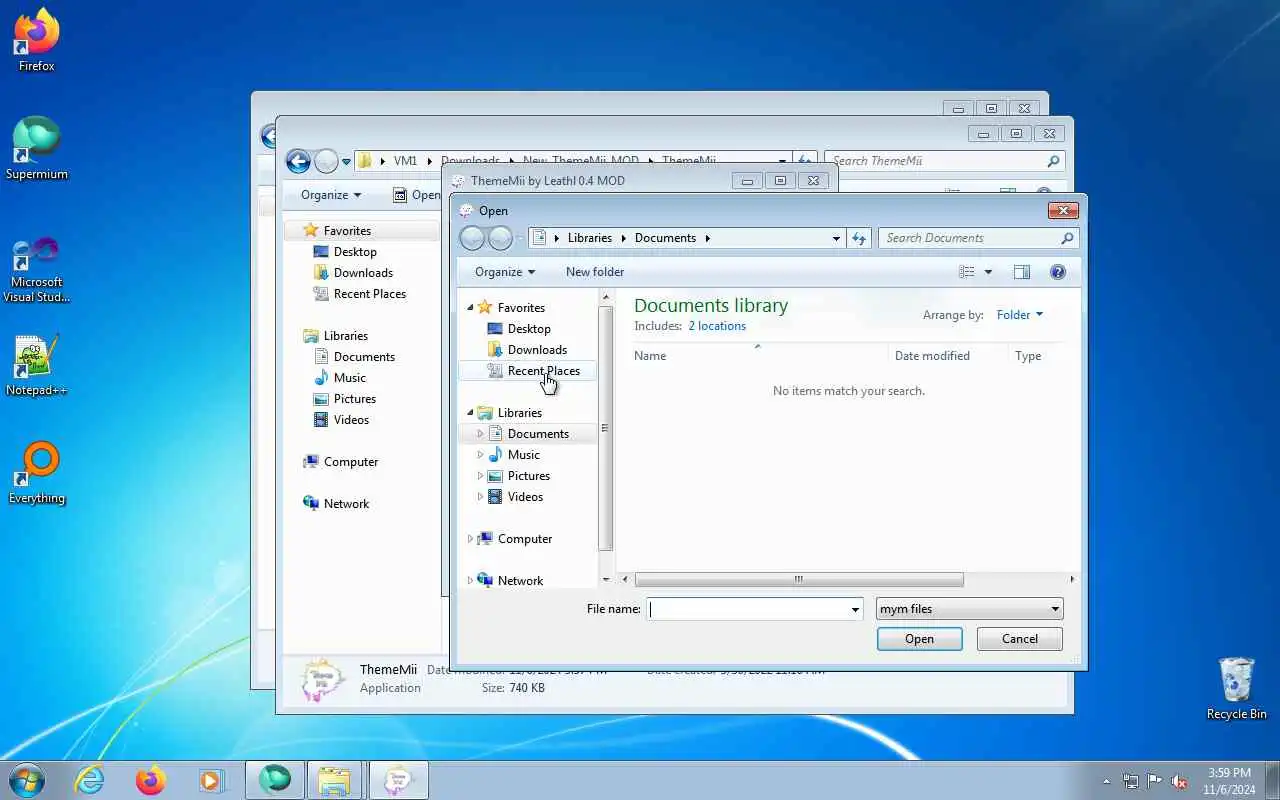Open the Recycle Bin
This screenshot has width=1280, height=800.
click(1236, 688)
